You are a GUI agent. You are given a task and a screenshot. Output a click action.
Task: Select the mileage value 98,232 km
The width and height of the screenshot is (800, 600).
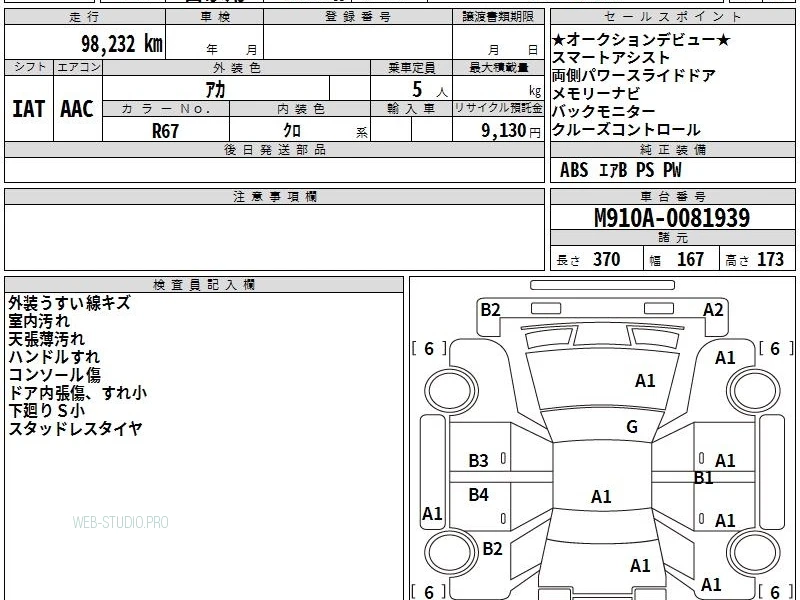(x=122, y=44)
